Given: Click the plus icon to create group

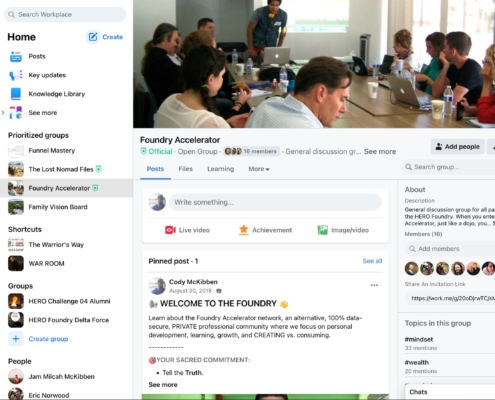Looking at the screenshot, I should pyautogui.click(x=16, y=339).
